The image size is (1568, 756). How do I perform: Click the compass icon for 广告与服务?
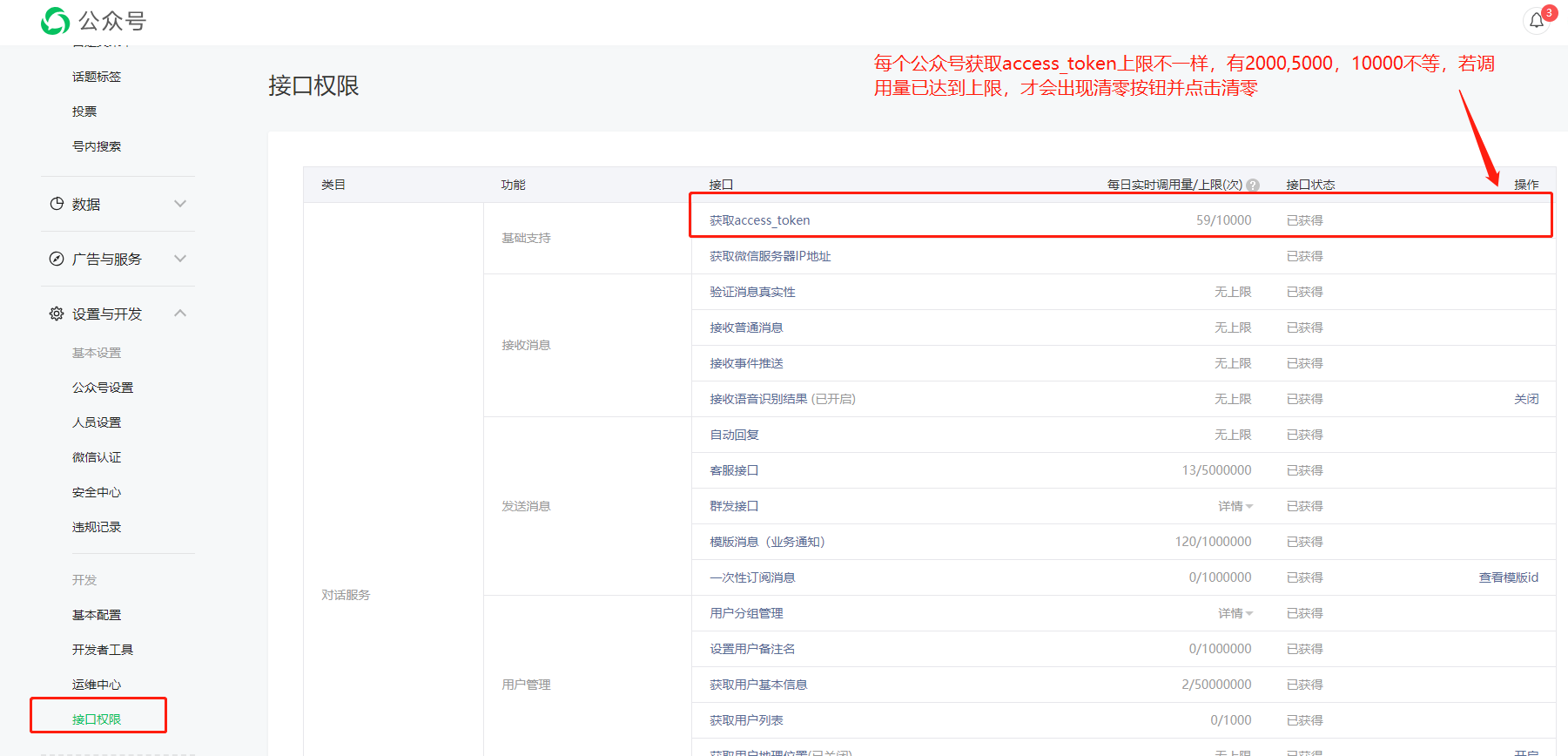(x=57, y=259)
